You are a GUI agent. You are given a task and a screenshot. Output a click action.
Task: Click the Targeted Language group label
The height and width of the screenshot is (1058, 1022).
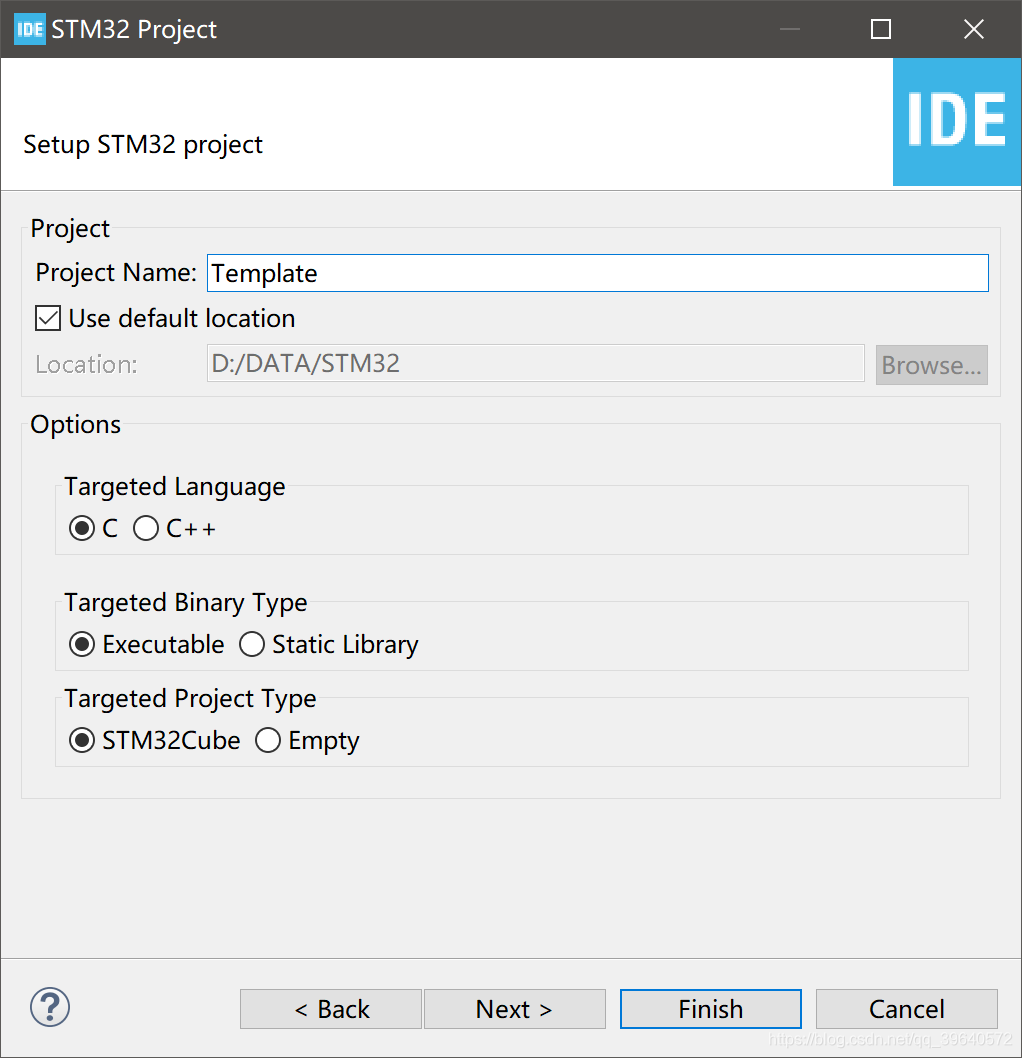click(175, 487)
